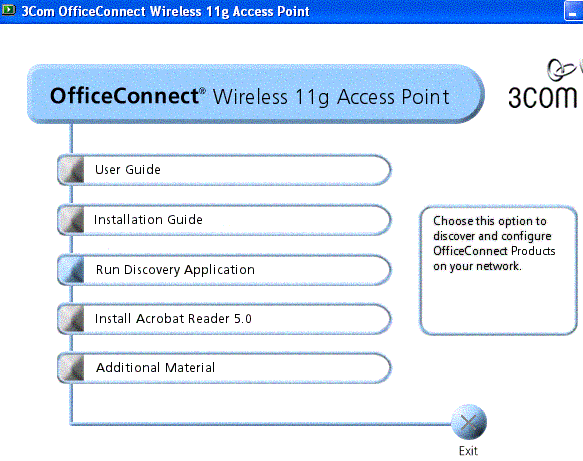This screenshot has height=461, width=583.
Task: Click the Exit text label
Action: [x=468, y=451]
